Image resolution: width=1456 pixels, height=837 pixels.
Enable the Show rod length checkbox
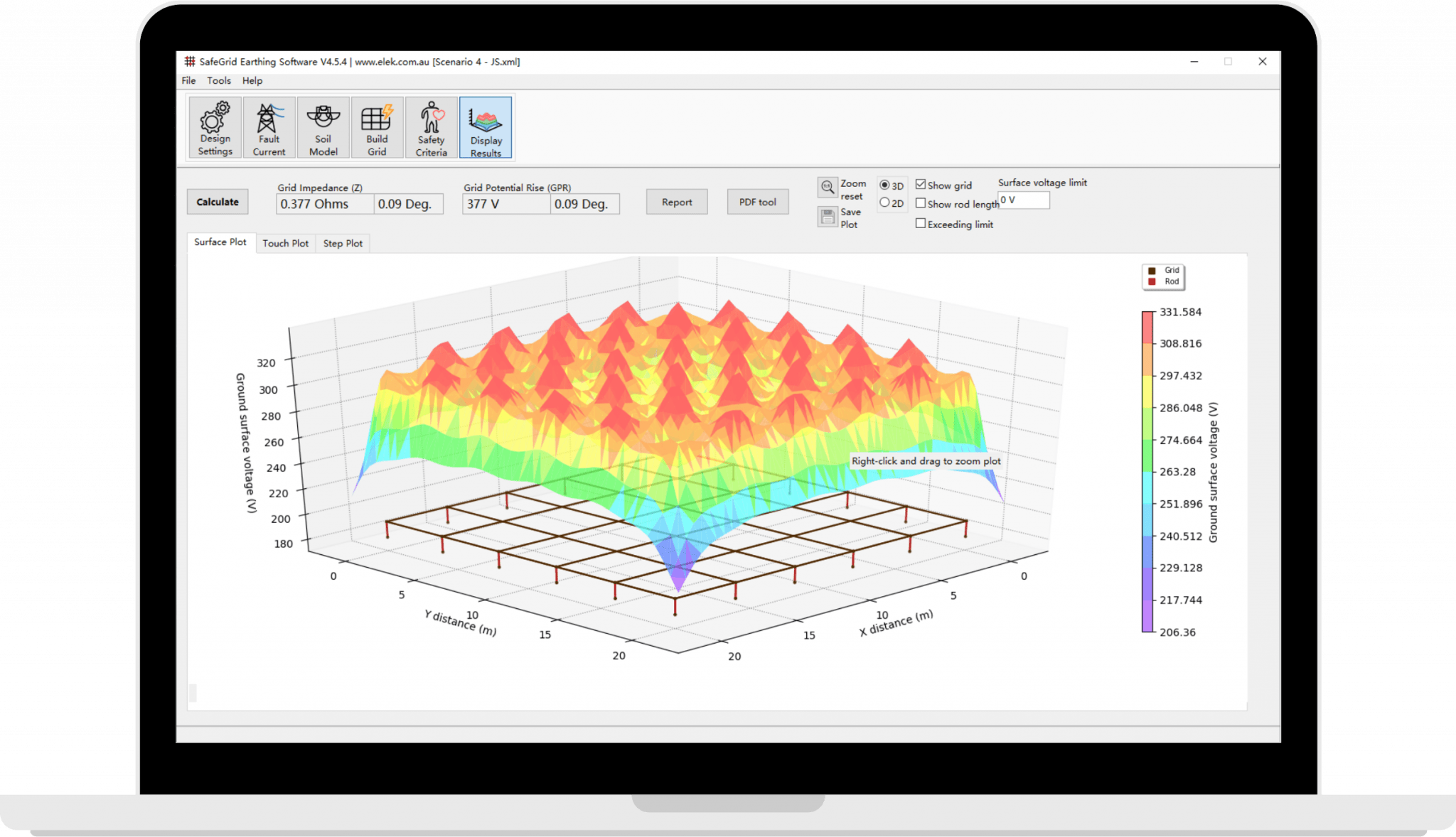pos(921,203)
